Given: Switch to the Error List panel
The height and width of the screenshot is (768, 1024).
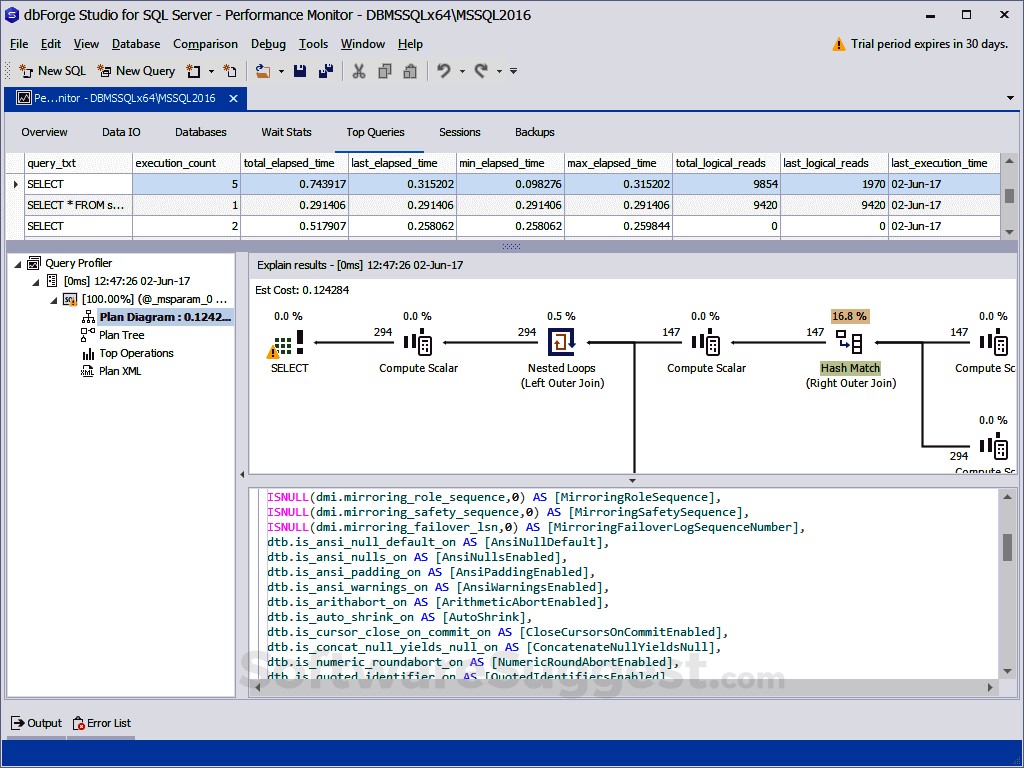Looking at the screenshot, I should (100, 723).
